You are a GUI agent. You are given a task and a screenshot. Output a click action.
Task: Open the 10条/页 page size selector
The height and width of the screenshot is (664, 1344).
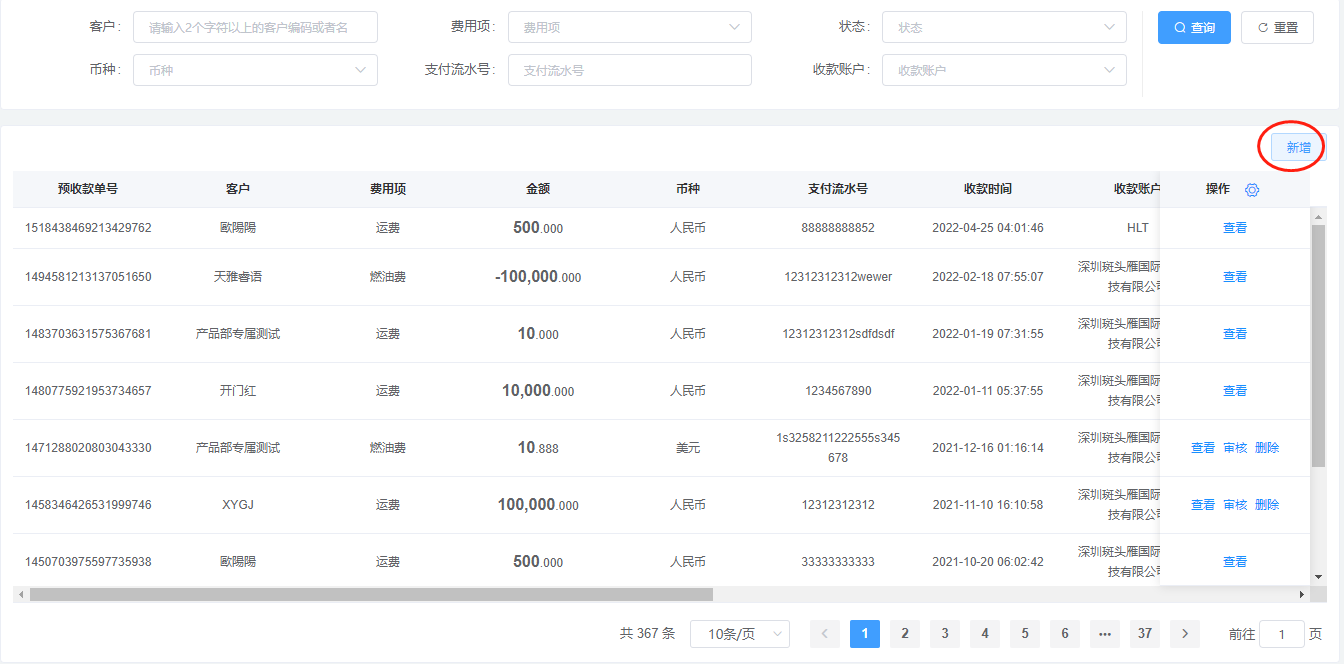(739, 634)
